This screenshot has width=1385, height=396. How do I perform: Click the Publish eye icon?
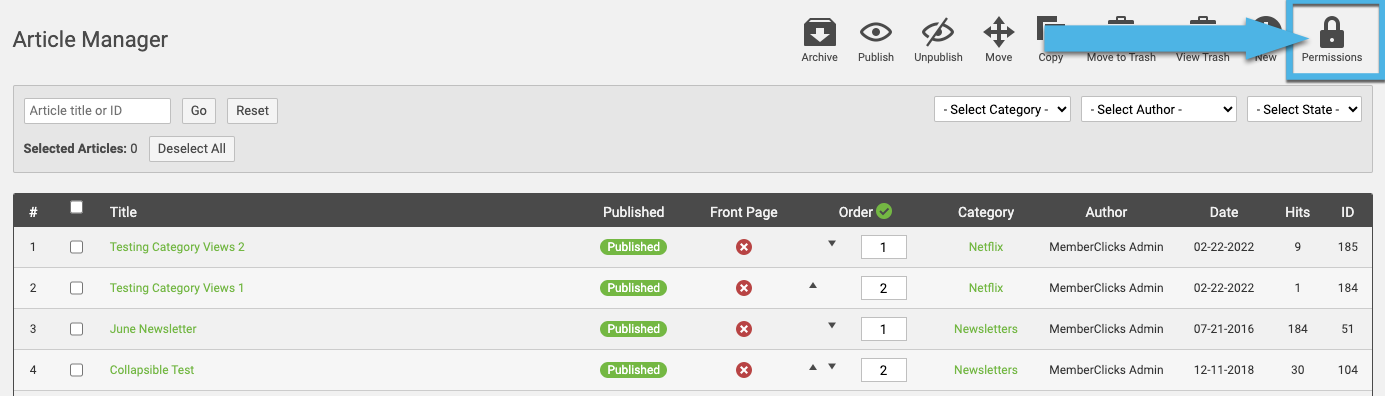876,32
